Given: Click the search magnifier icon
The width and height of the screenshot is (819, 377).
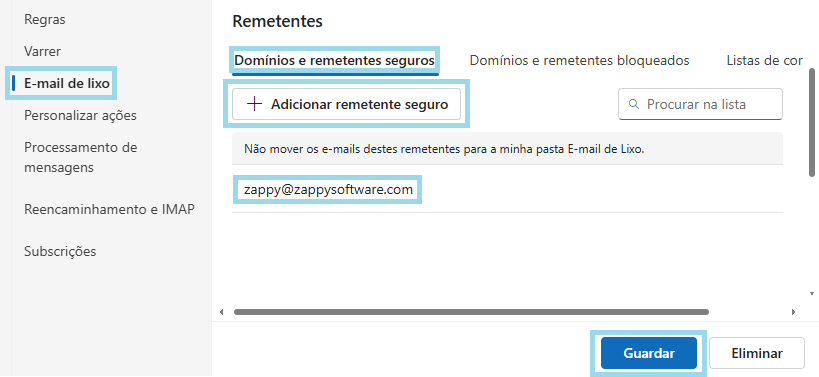Looking at the screenshot, I should tap(634, 104).
